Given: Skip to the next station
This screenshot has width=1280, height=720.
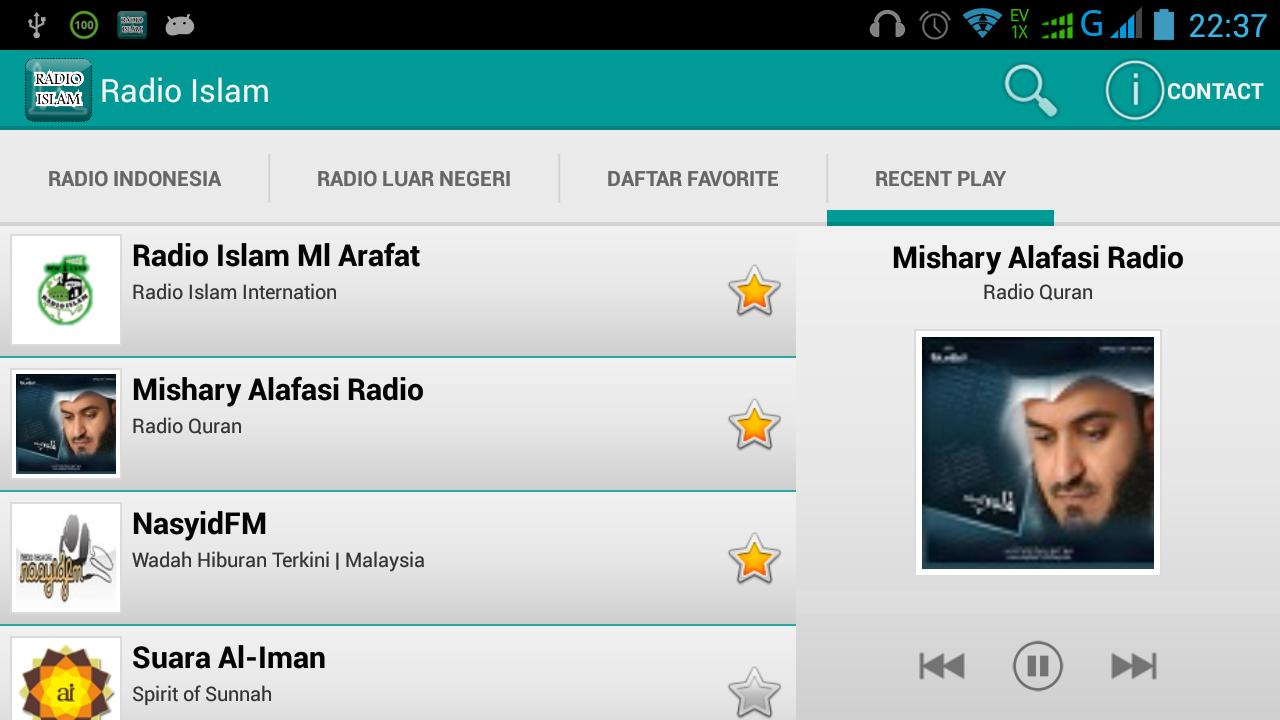Looking at the screenshot, I should (x=1134, y=666).
